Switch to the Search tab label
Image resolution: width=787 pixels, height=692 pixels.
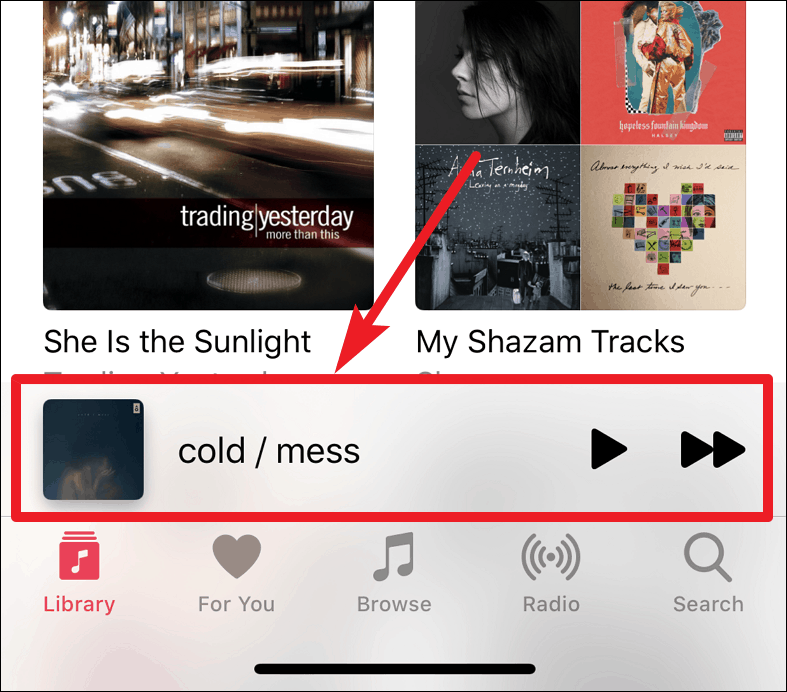(x=708, y=604)
